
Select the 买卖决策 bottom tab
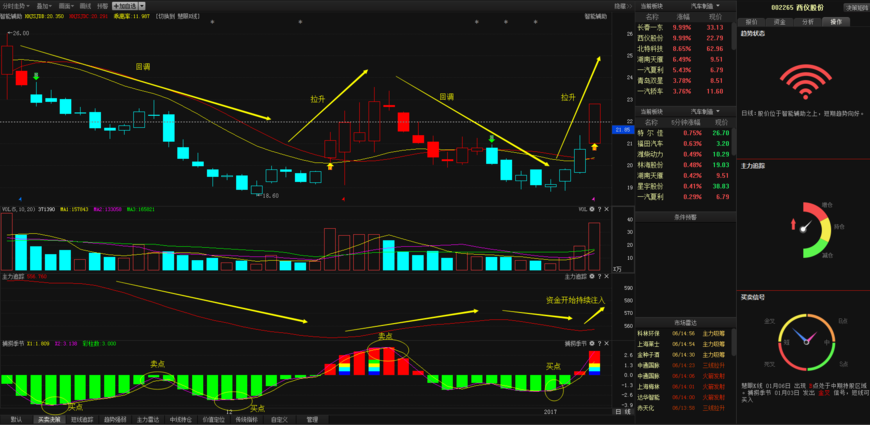[49, 419]
